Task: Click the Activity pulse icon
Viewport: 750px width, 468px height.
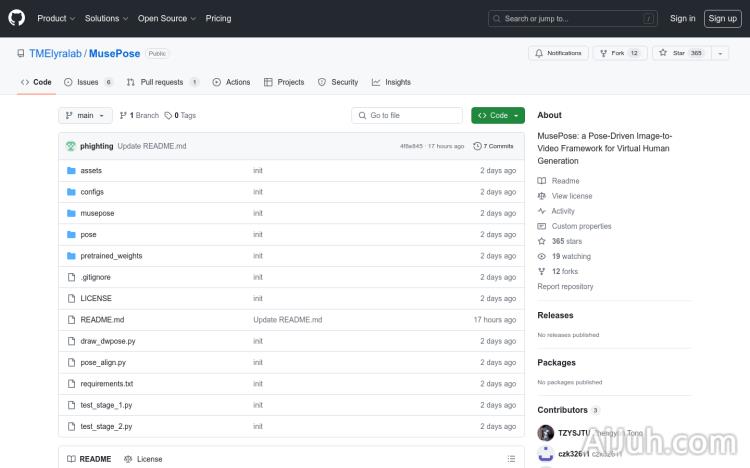Action: click(x=542, y=211)
